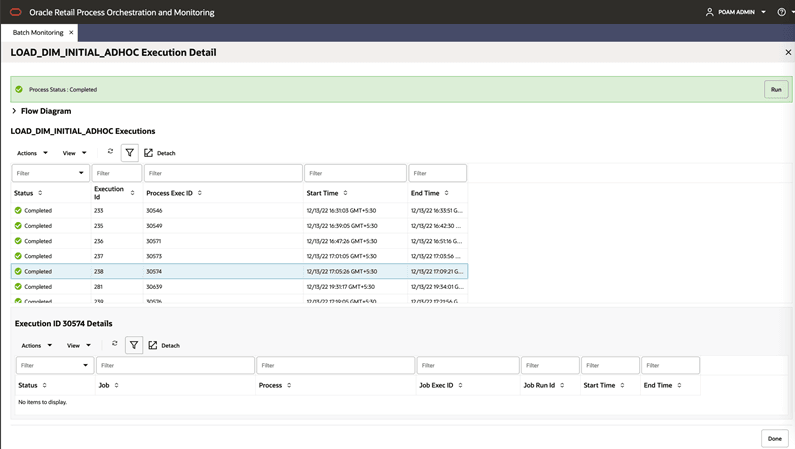Toggle filter row in Executions table
The image size is (795, 449).
129,153
